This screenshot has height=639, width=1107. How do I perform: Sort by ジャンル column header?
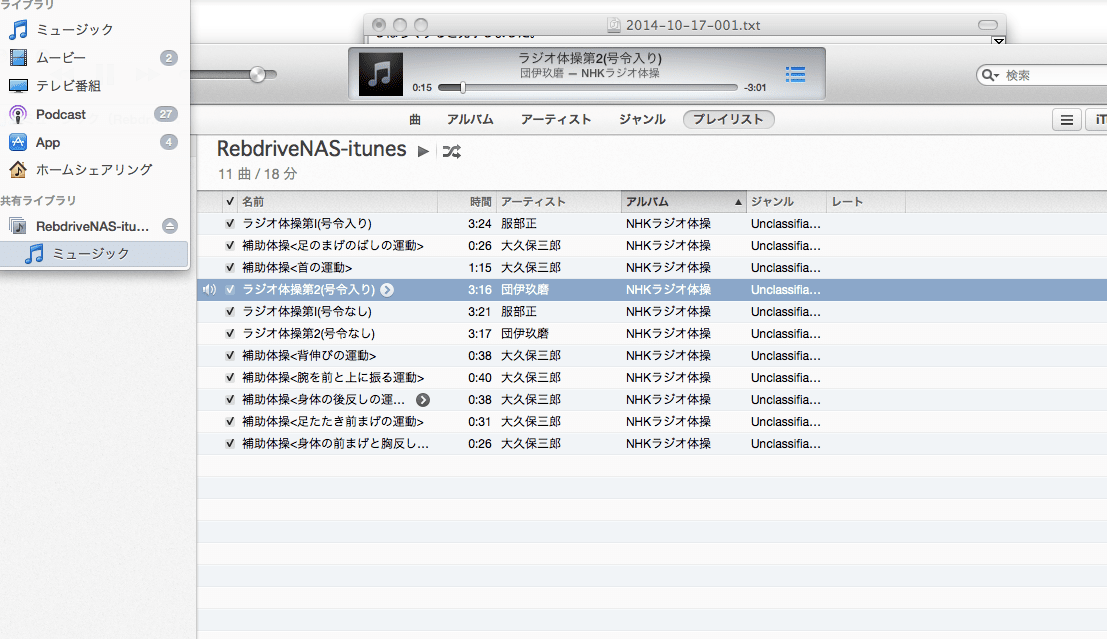click(x=786, y=201)
